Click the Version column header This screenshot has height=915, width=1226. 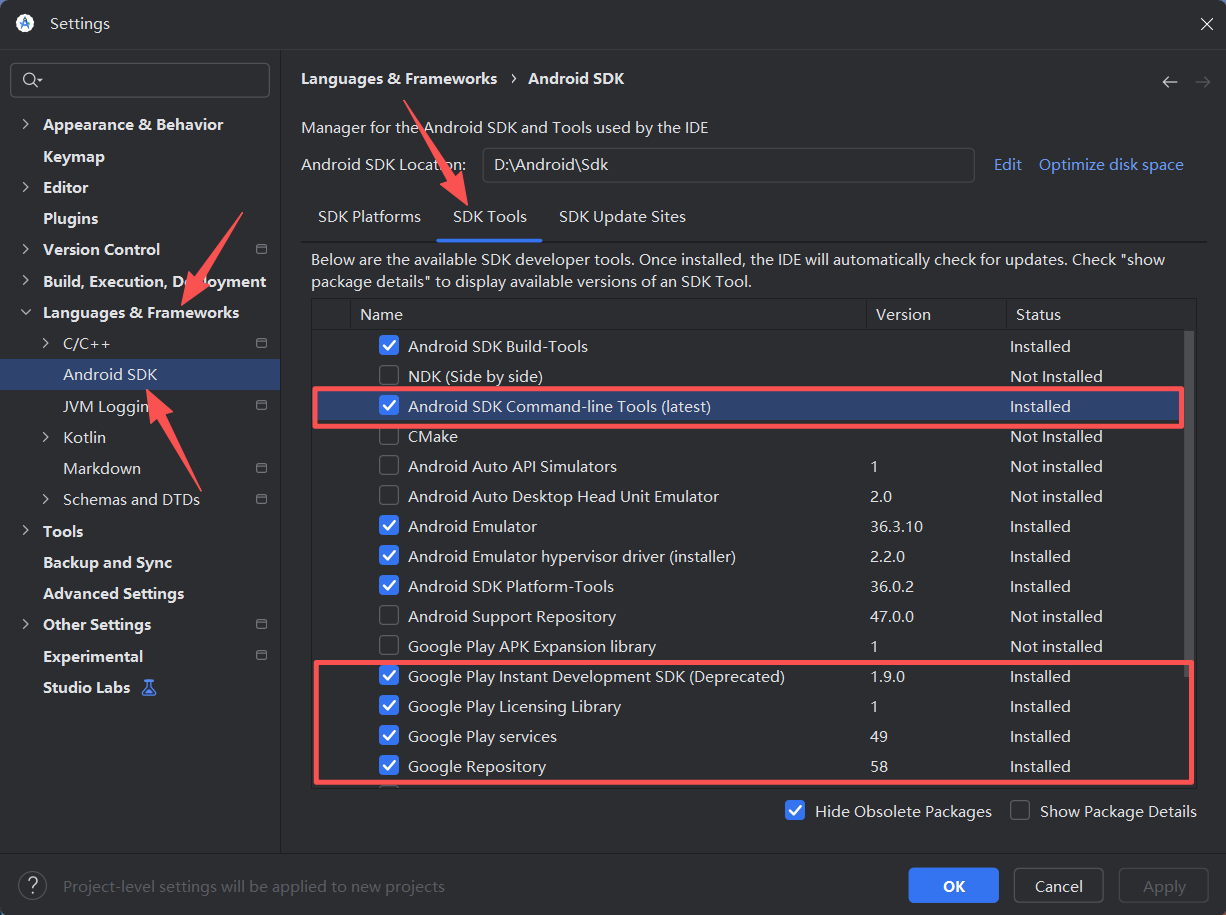pyautogui.click(x=936, y=314)
